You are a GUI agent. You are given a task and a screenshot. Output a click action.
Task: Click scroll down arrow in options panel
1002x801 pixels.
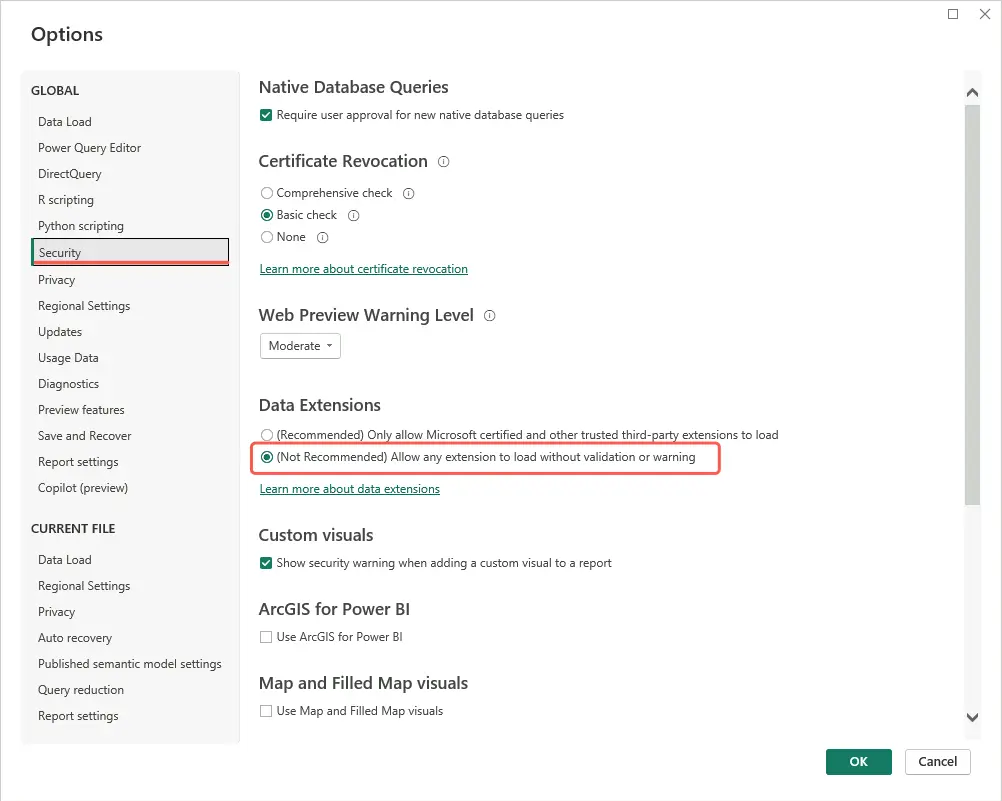(972, 717)
